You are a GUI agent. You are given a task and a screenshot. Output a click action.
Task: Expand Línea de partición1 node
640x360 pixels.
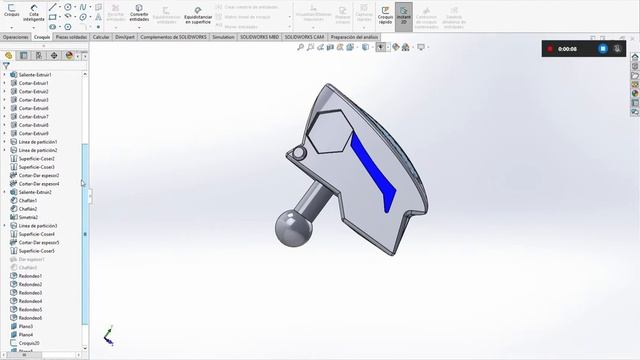click(4, 142)
